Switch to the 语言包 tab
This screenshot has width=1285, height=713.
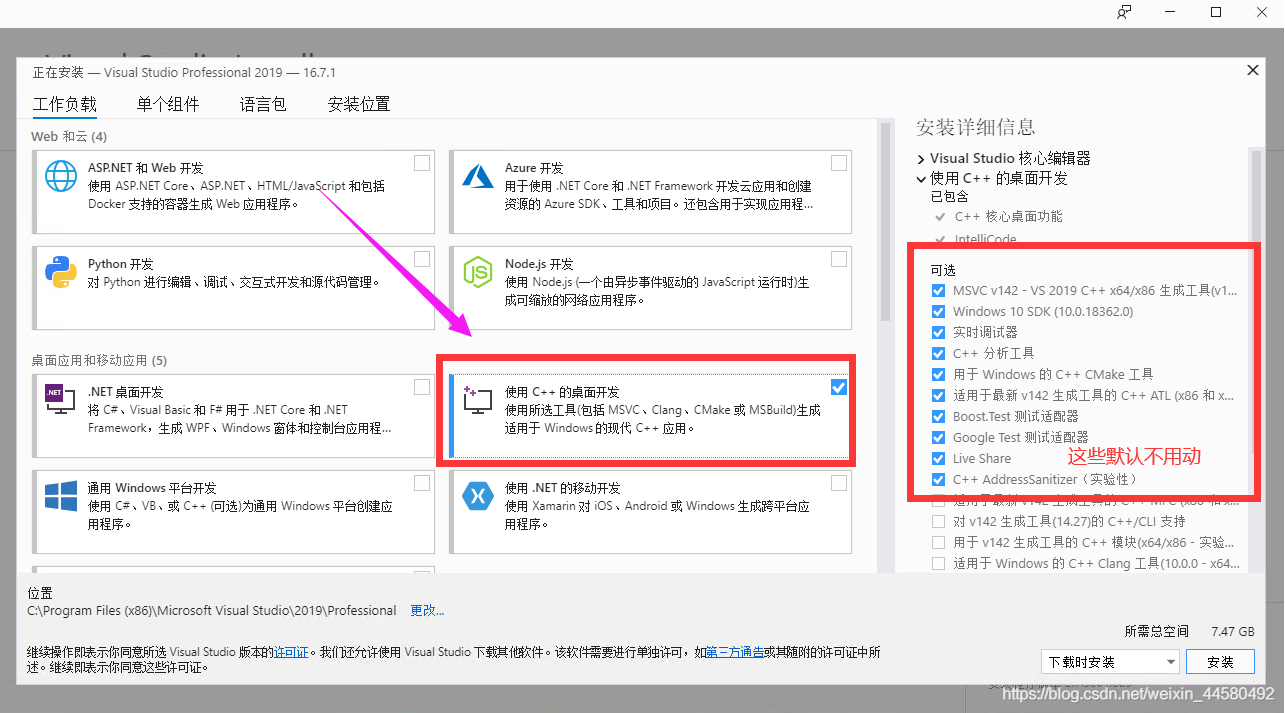pyautogui.click(x=263, y=104)
